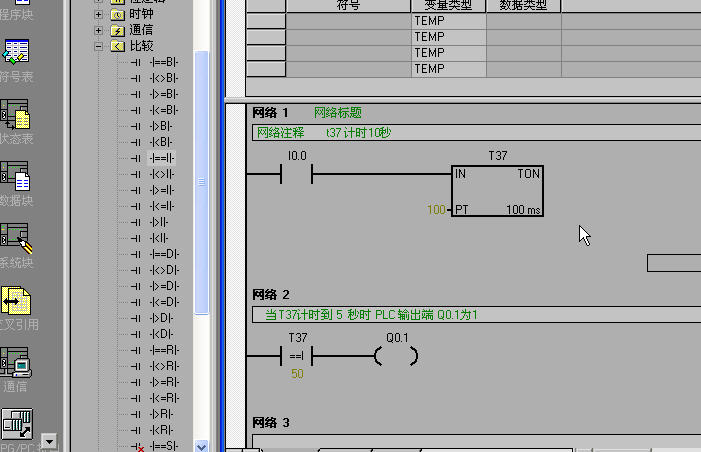Viewport: 701px width, 452px height.
Task: Open the Communications navigation icon
Action: (x=16, y=364)
